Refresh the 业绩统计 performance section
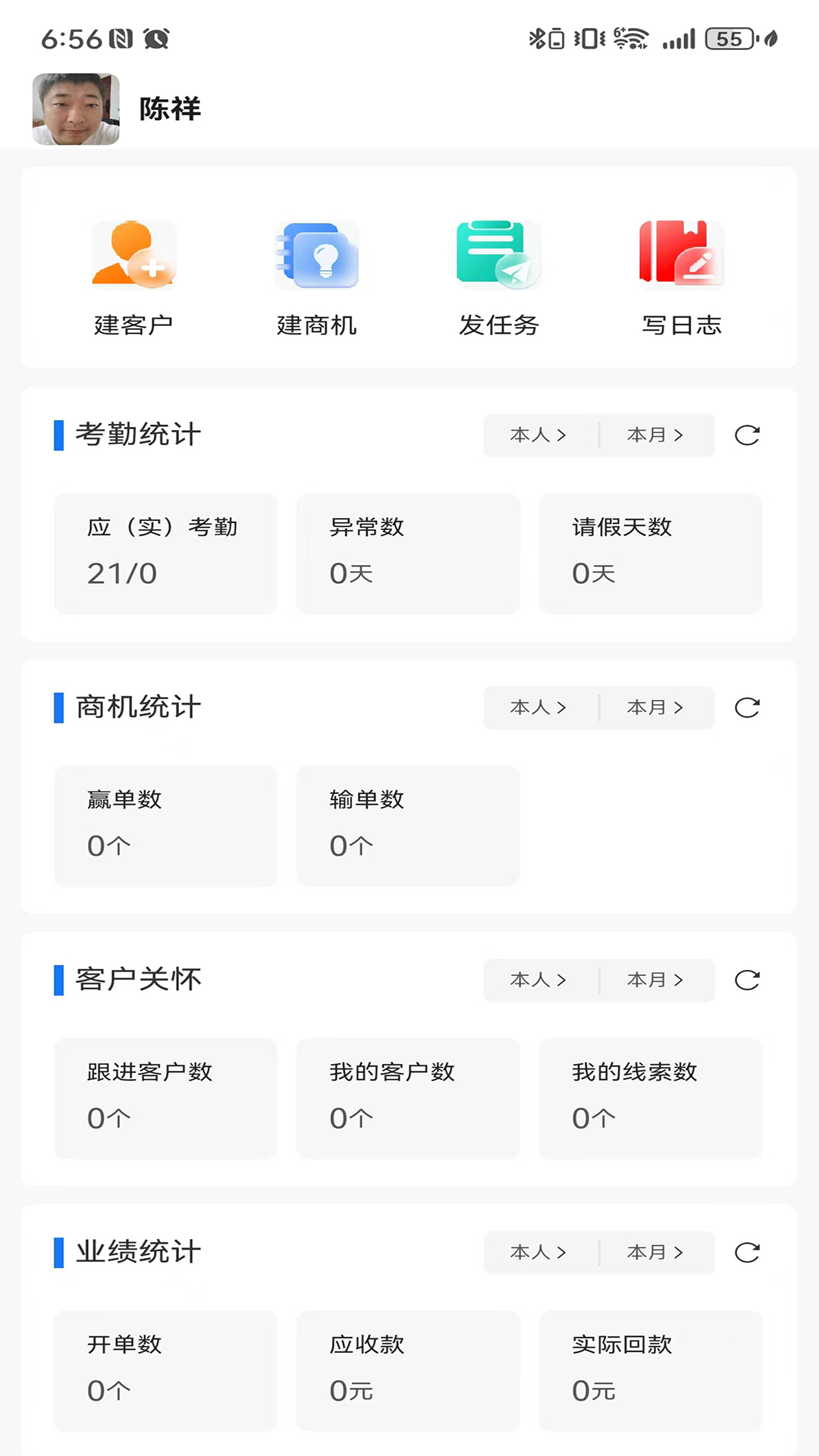The width and height of the screenshot is (819, 1456). [747, 1252]
